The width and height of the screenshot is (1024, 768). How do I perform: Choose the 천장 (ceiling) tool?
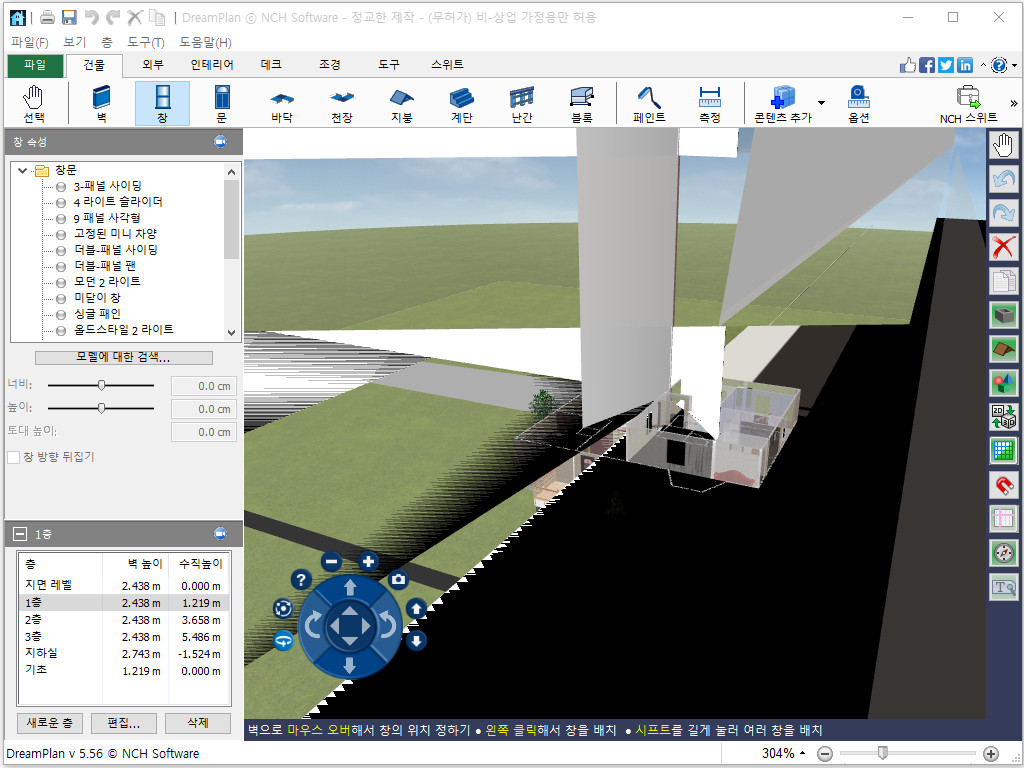click(342, 104)
